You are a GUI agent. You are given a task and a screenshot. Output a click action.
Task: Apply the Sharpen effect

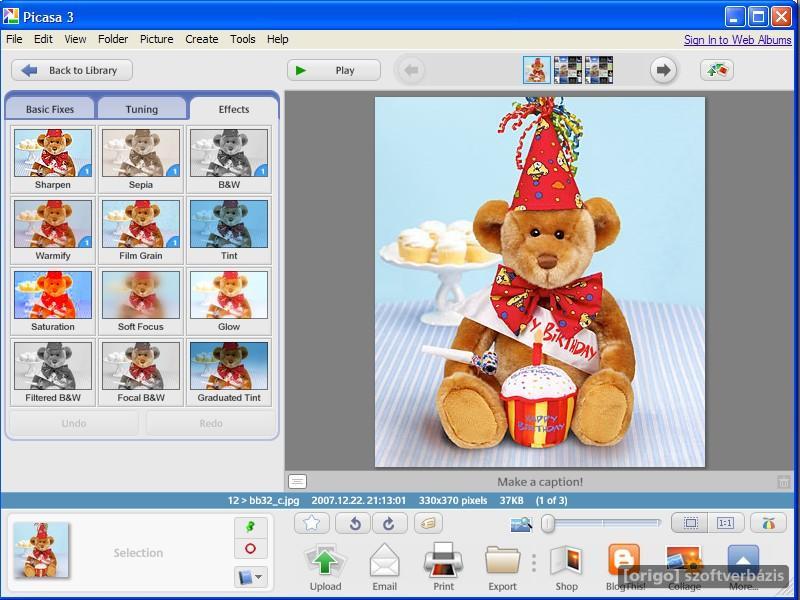pos(53,159)
